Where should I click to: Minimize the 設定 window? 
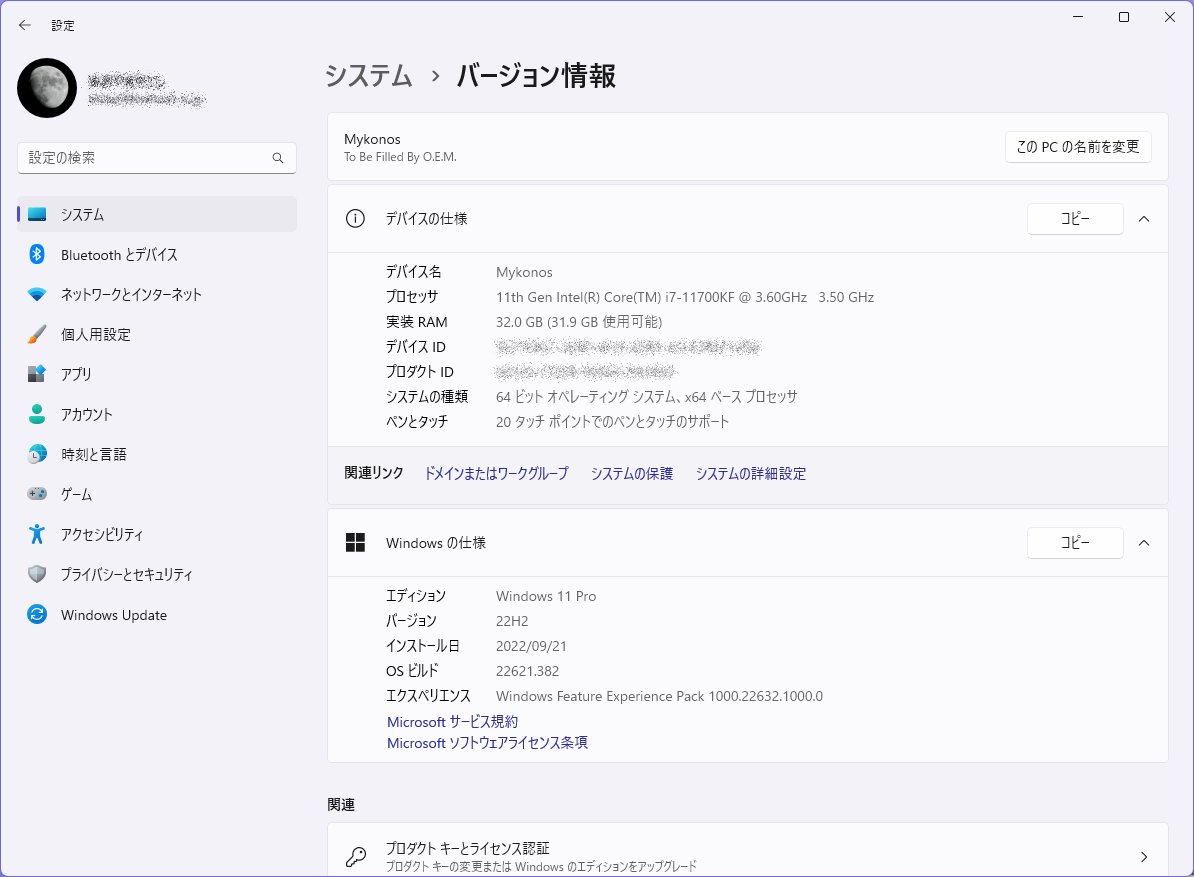pos(1077,18)
